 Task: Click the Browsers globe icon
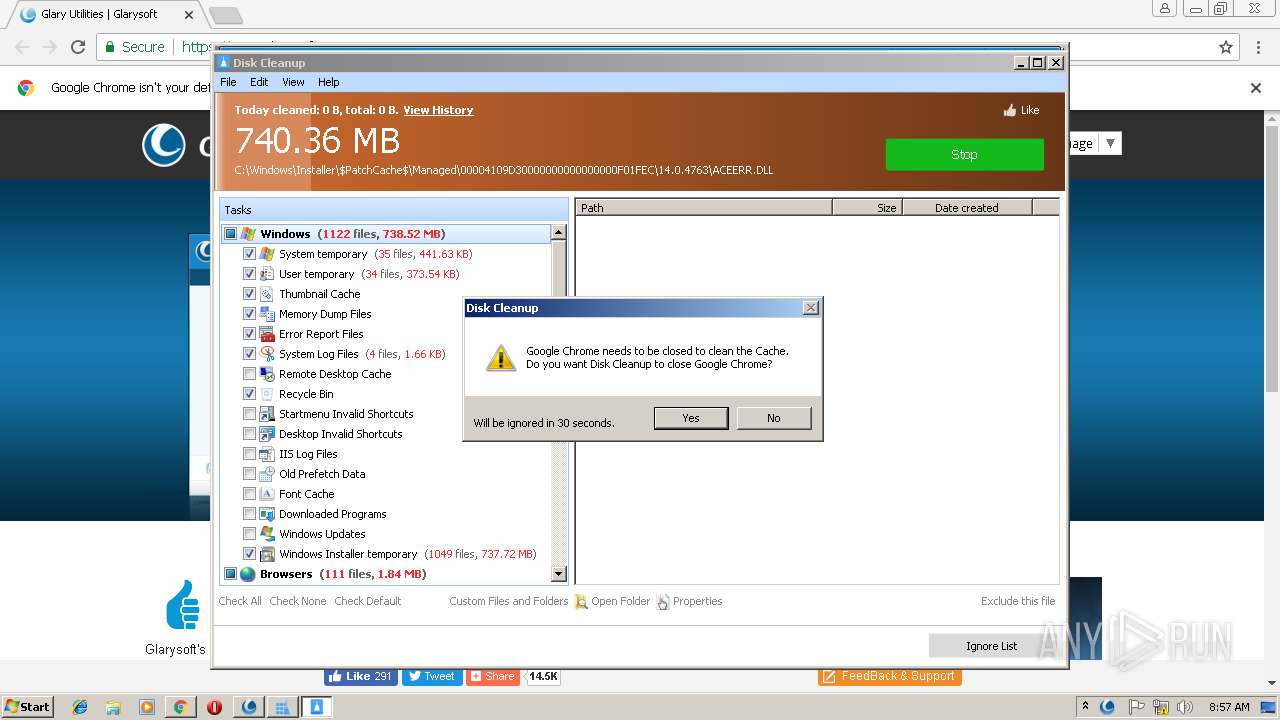[x=248, y=574]
